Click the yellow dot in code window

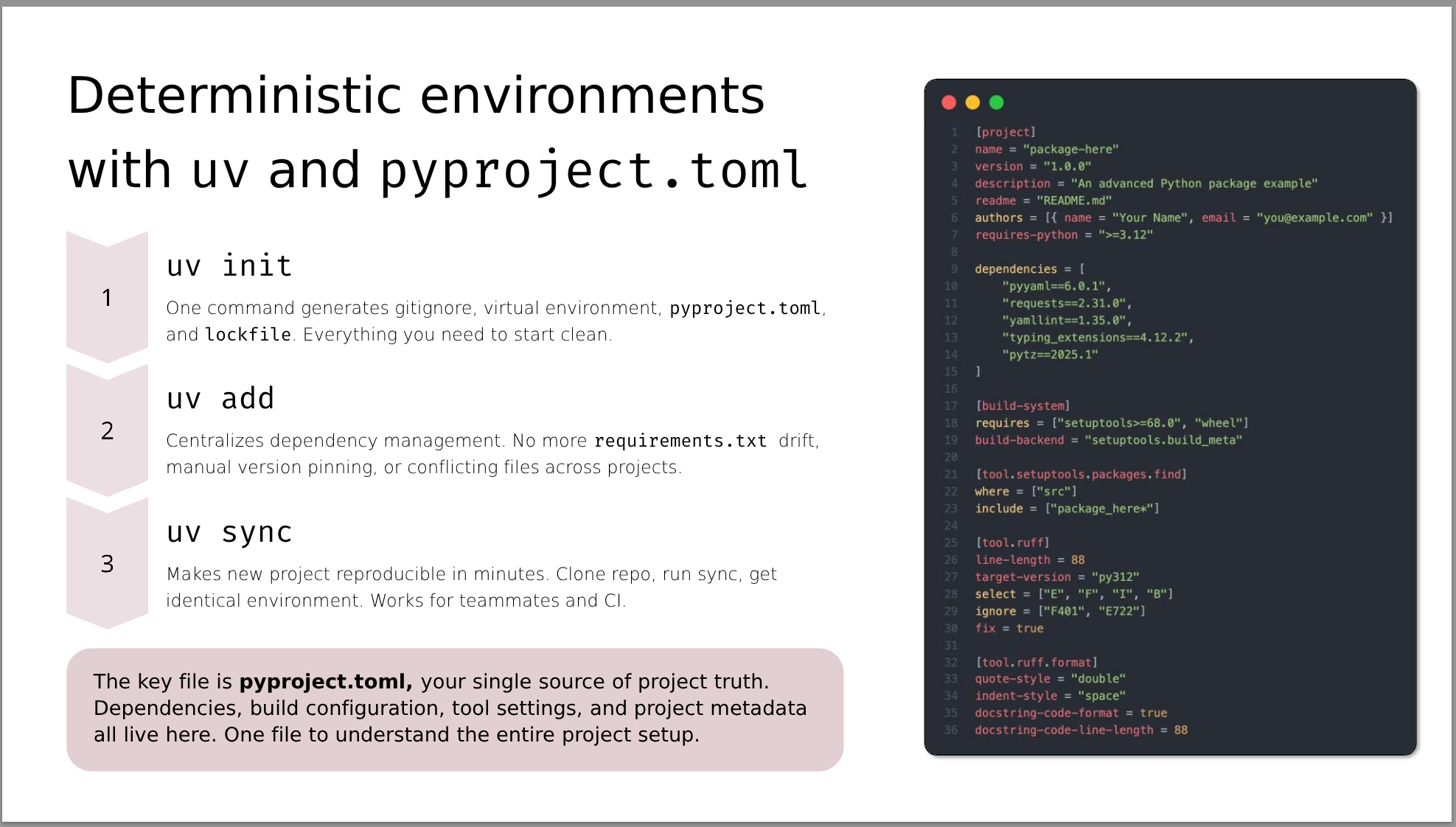[x=972, y=102]
